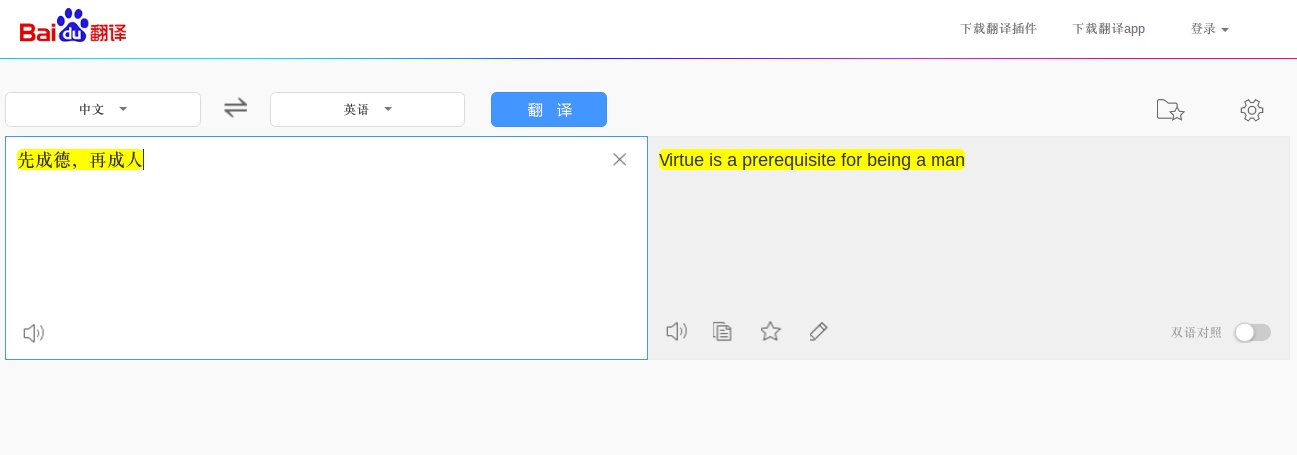
Task: Click the 双语对照 label text
Action: (1196, 332)
